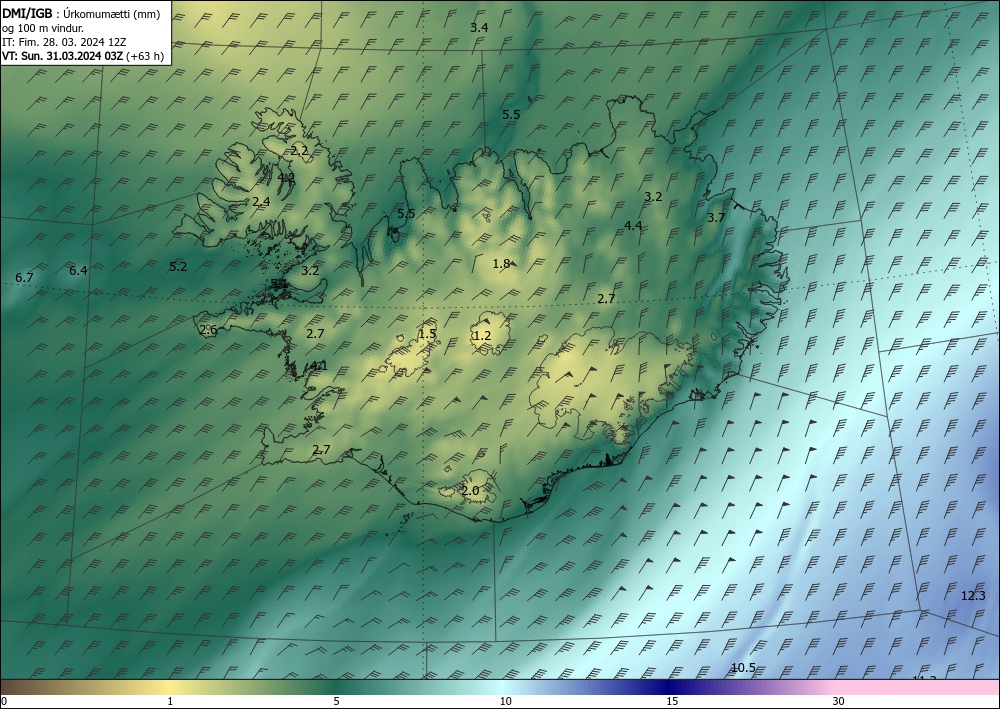
Task: Click the 6.7 value at the west edge
Action: [x=24, y=277]
